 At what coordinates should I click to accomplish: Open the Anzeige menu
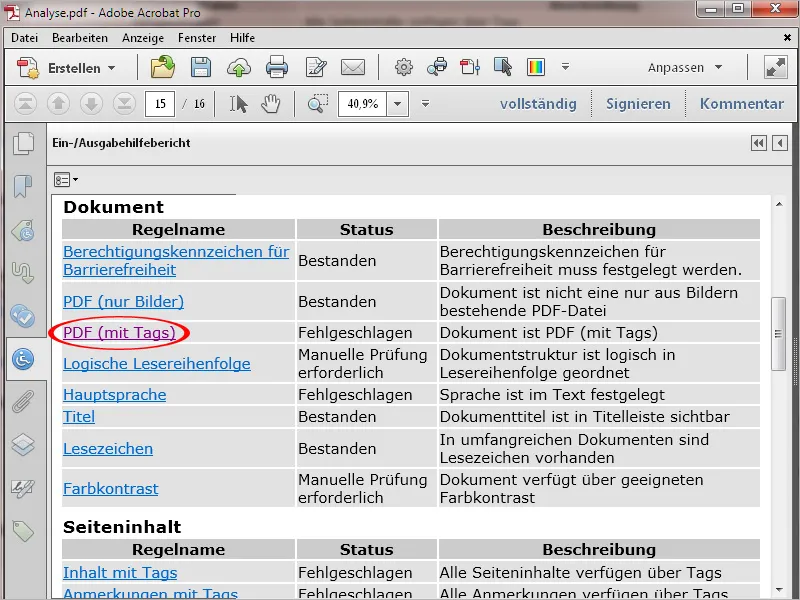143,38
